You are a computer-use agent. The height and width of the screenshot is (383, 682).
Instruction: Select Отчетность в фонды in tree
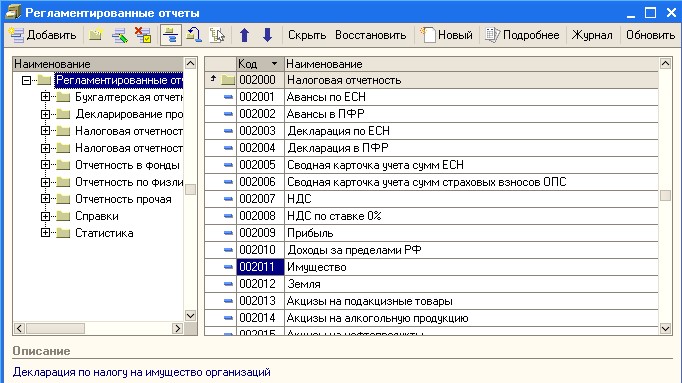127,165
